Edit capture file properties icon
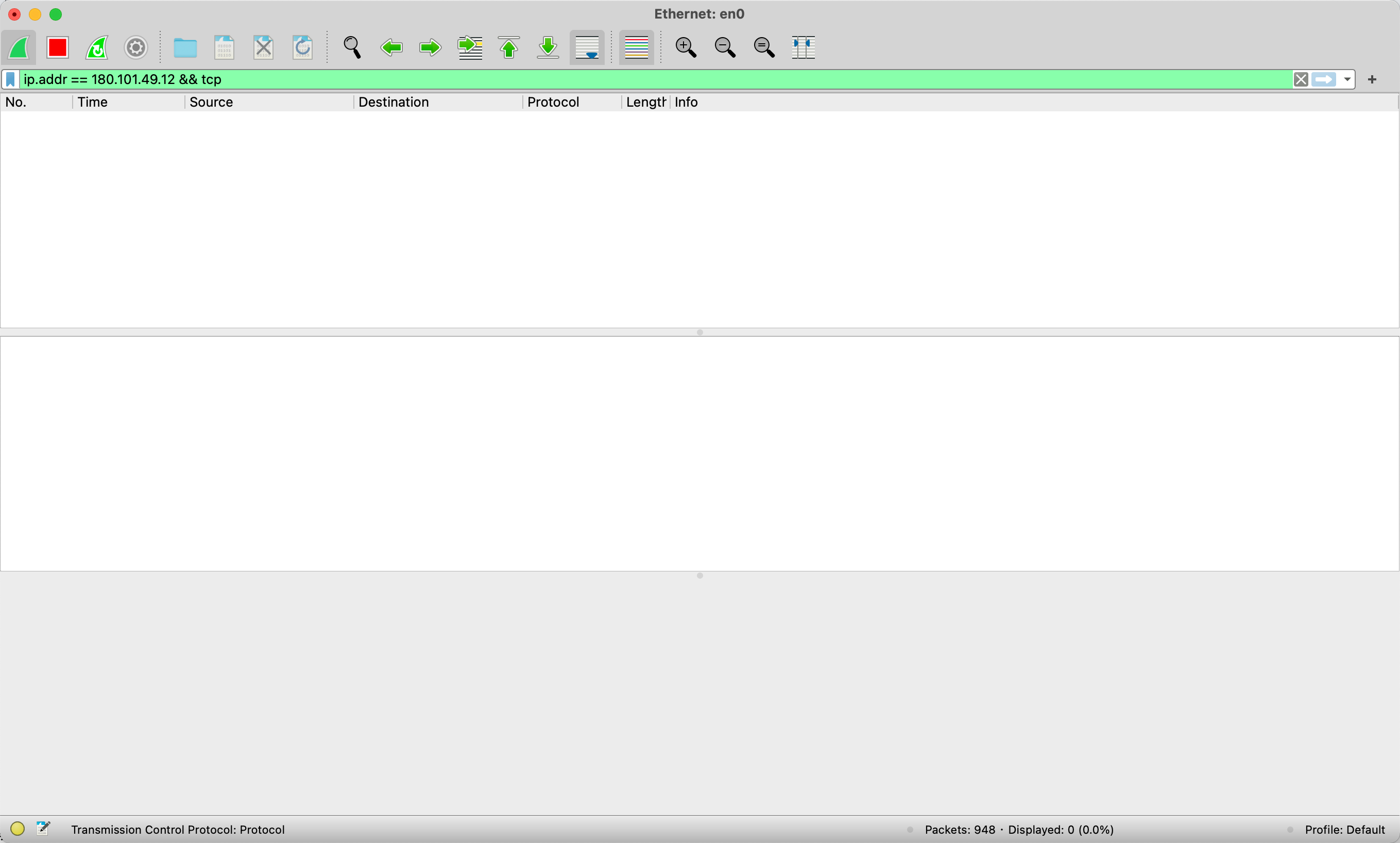Screen dimensions: 1400x843 (x=44, y=829)
